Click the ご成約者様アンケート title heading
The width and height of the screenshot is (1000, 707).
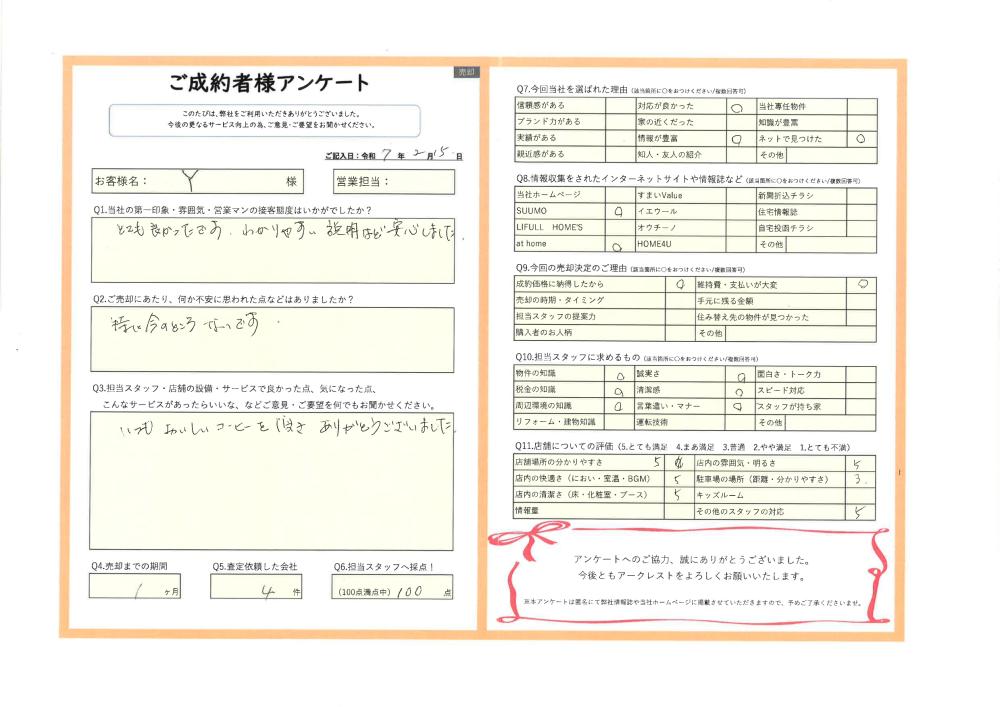tap(270, 84)
